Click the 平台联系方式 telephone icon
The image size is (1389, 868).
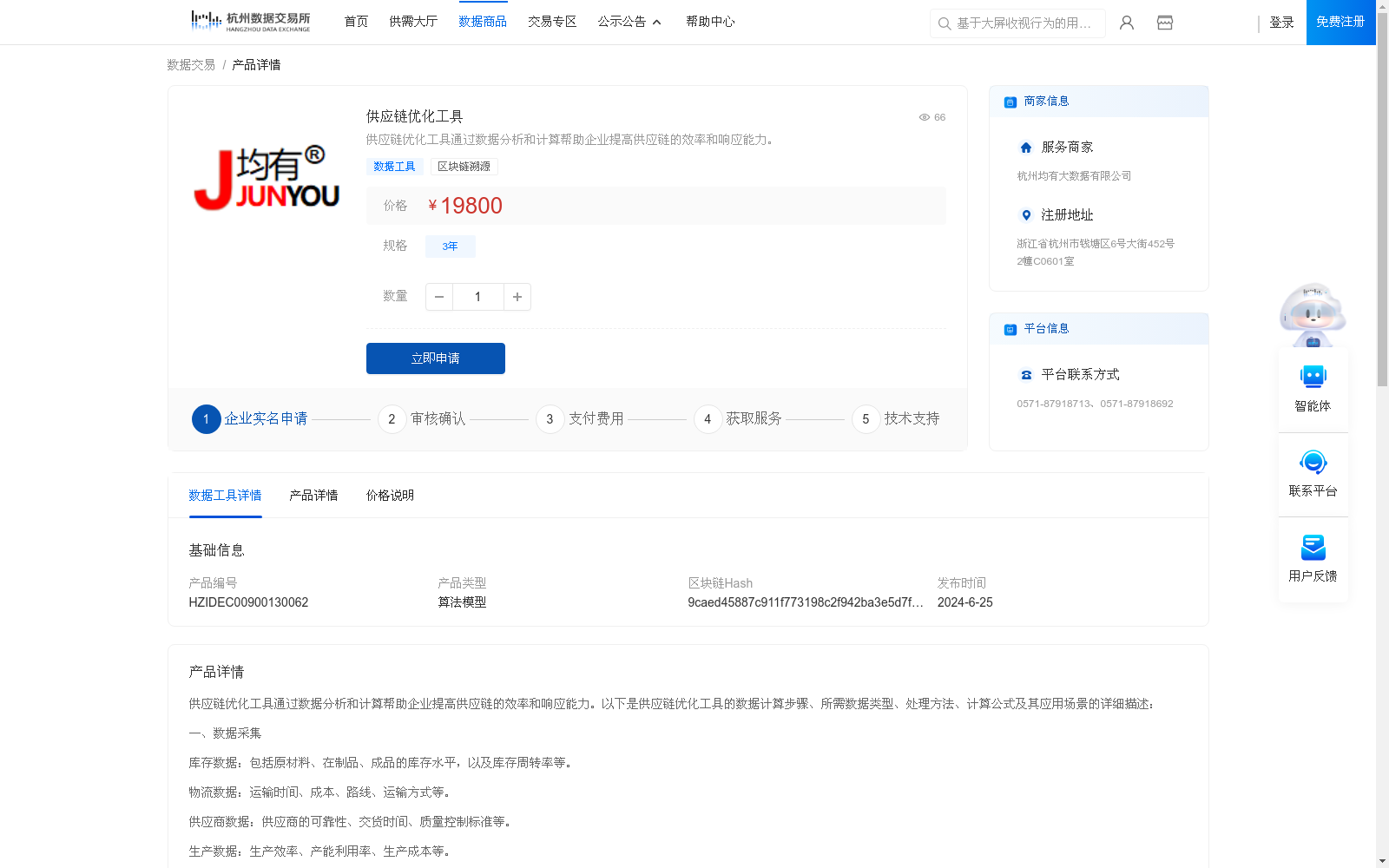click(x=1026, y=375)
